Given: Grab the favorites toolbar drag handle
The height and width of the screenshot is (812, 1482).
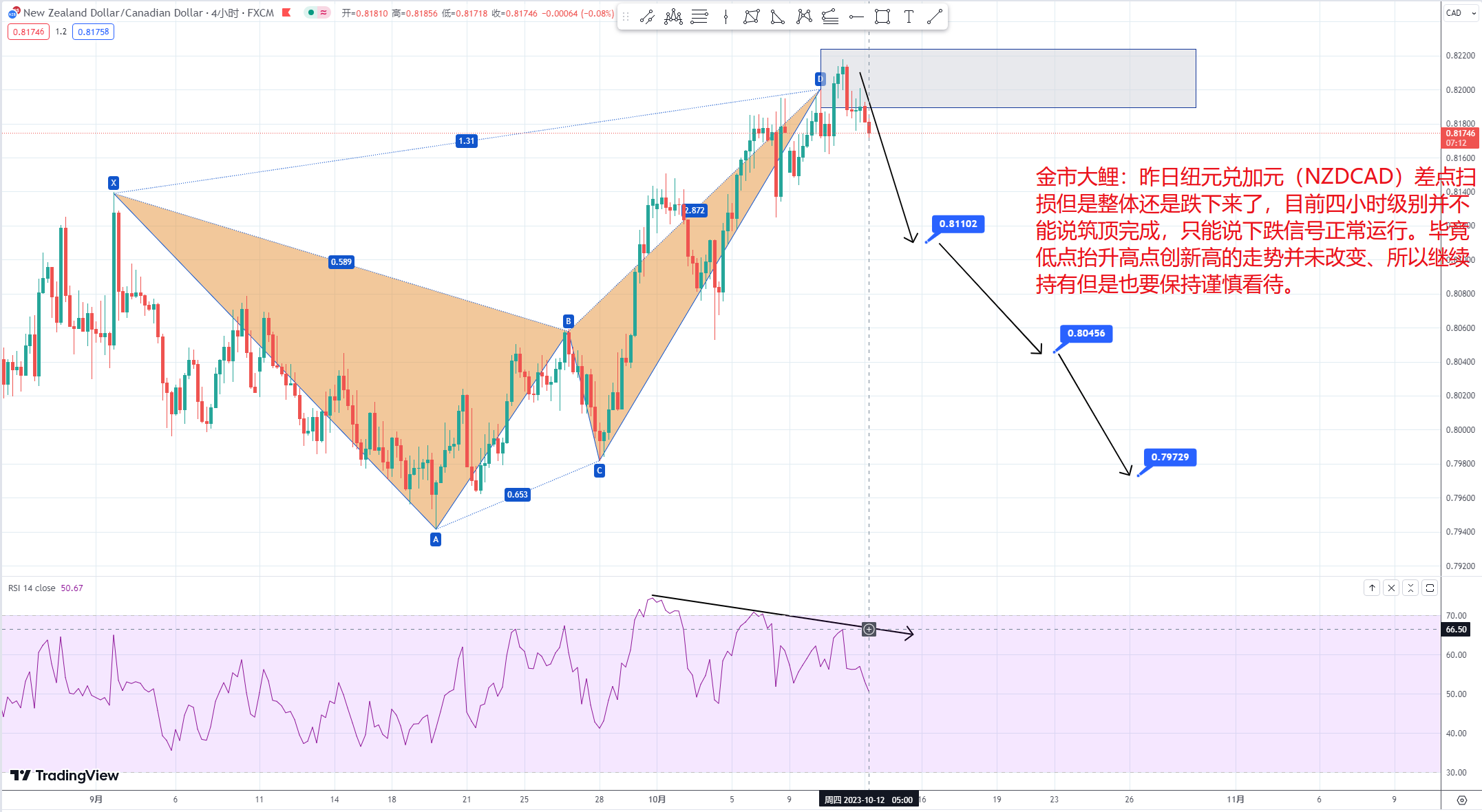Looking at the screenshot, I should (x=626, y=17).
